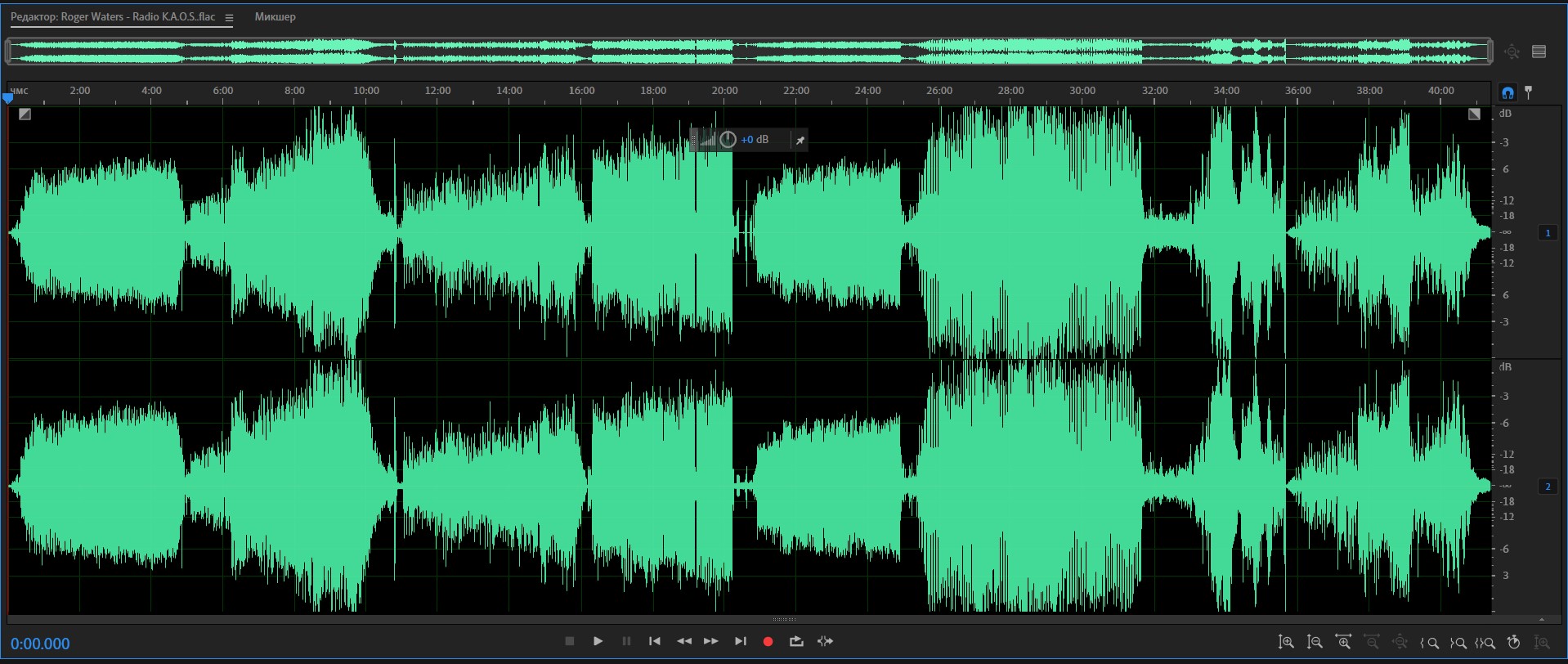Zoom in amplitude using the vertical zoom icon
Image resolution: width=1568 pixels, height=664 pixels.
pyautogui.click(x=1286, y=643)
